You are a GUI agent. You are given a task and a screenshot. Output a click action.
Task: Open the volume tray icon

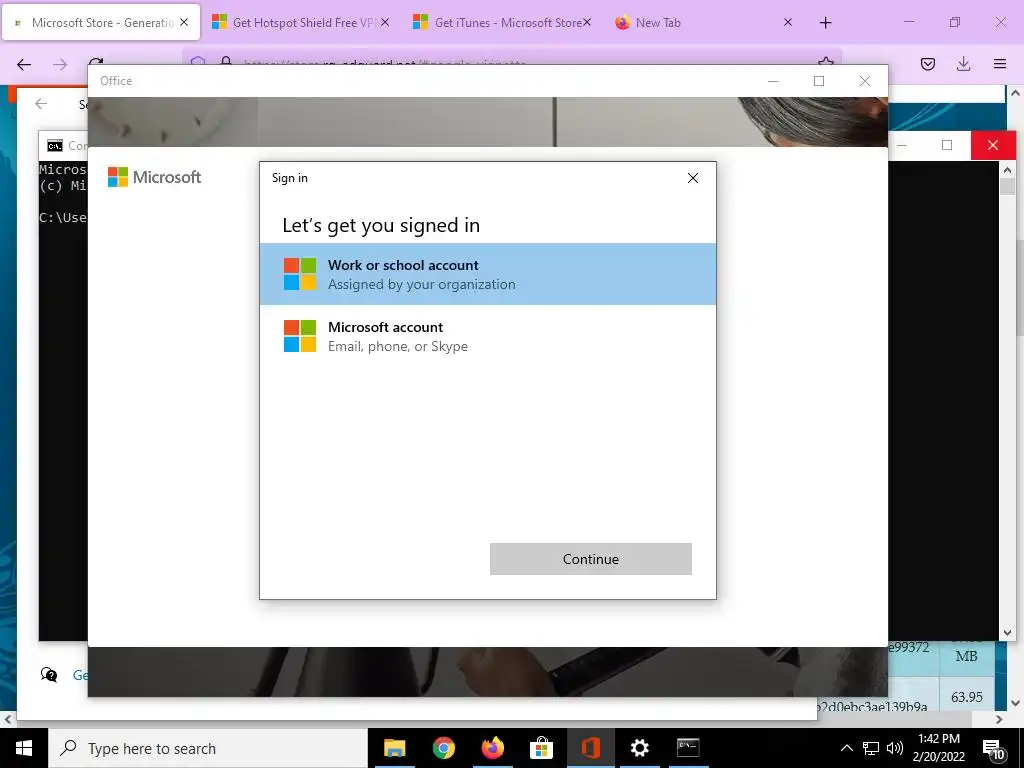click(x=895, y=748)
